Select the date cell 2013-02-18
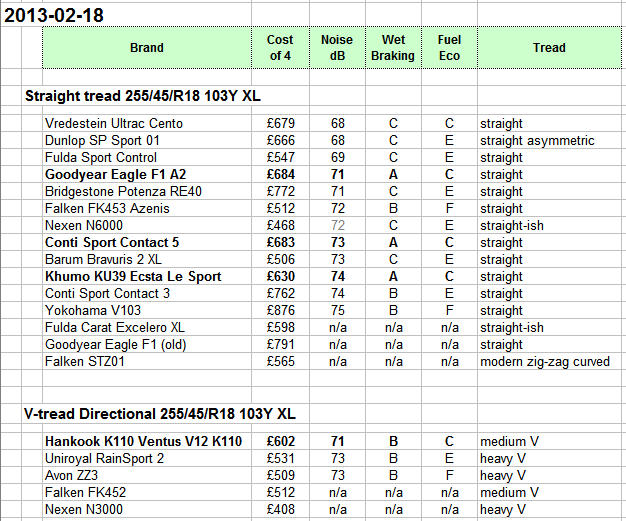The width and height of the screenshot is (626, 521). [x=54, y=16]
